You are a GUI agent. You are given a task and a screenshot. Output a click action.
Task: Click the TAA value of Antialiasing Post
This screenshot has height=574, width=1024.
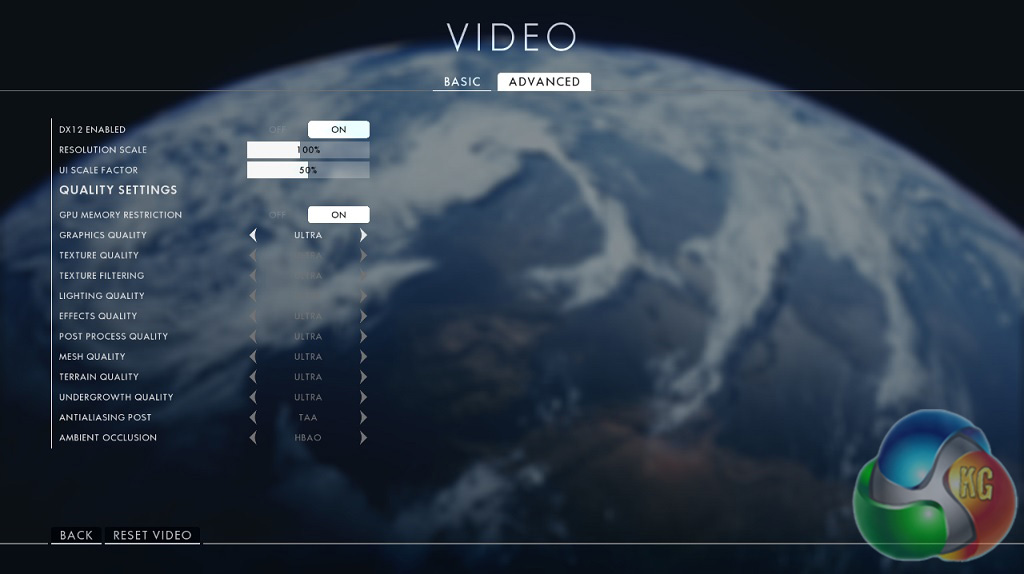308,417
